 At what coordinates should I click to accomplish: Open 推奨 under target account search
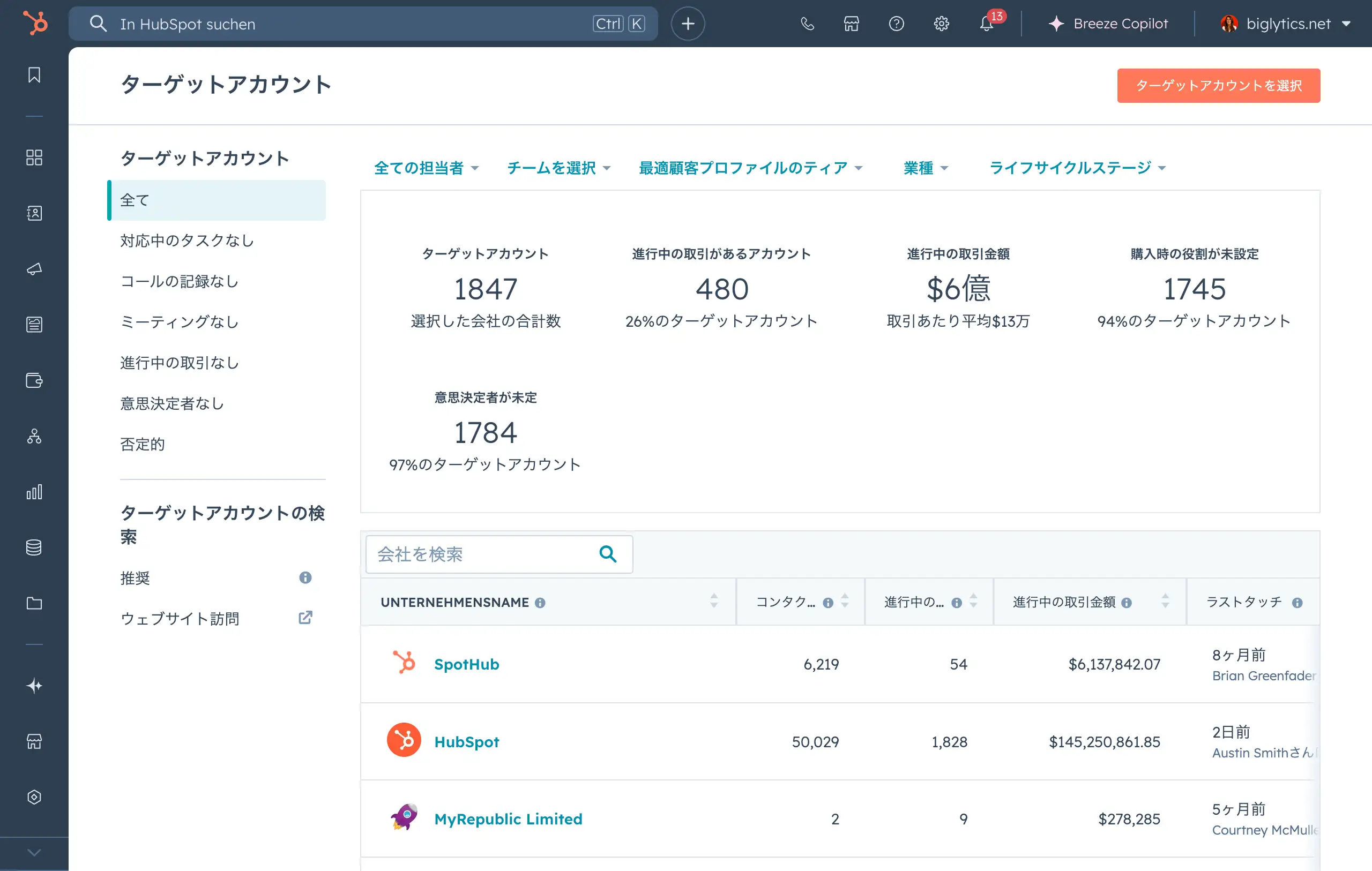click(x=135, y=578)
